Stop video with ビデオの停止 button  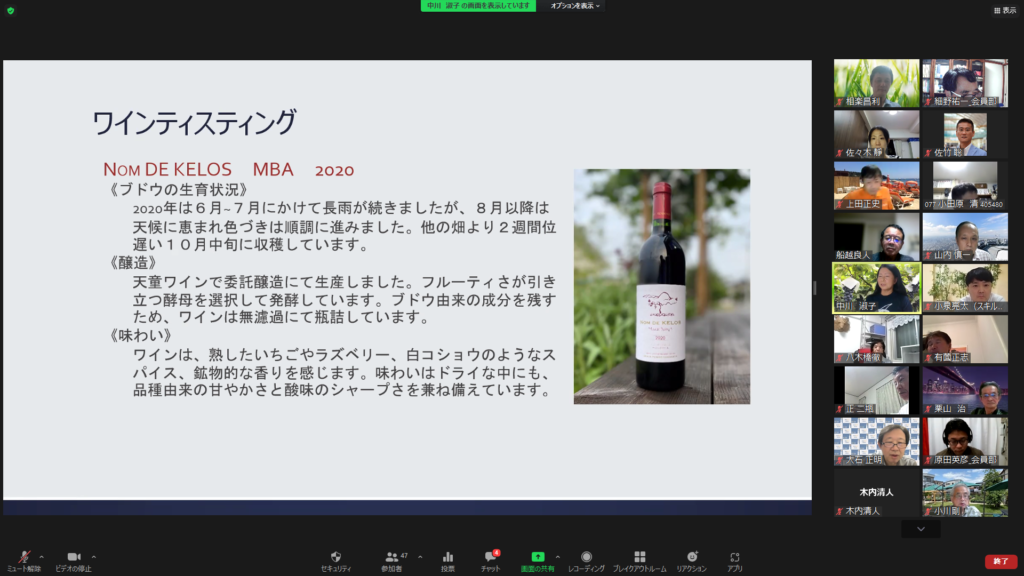point(73,561)
